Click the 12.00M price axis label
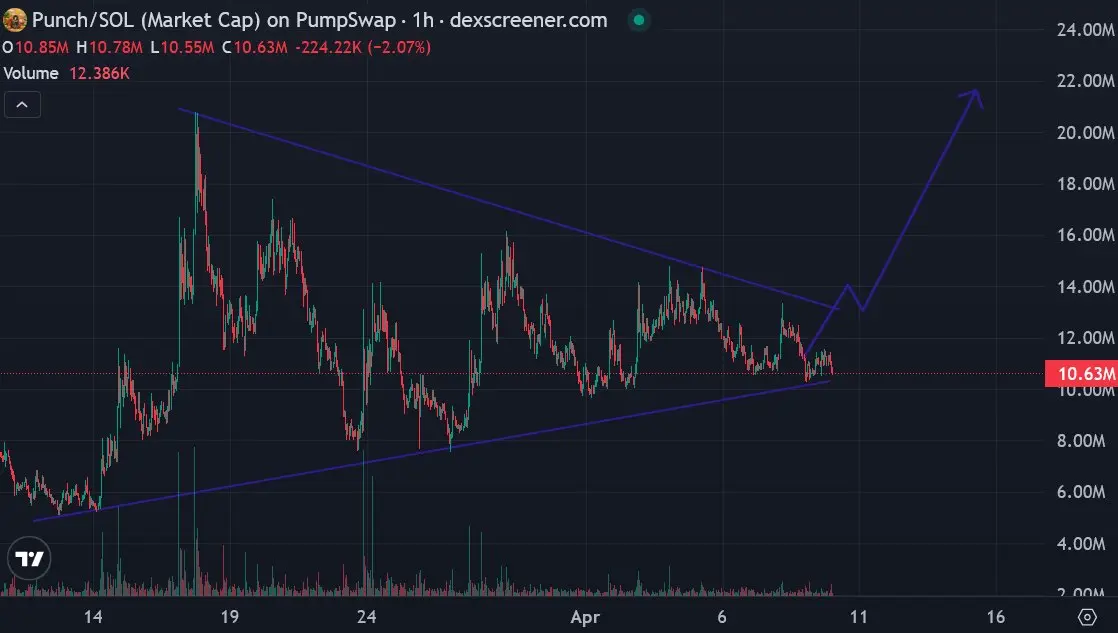This screenshot has height=633, width=1118. [x=1085, y=338]
